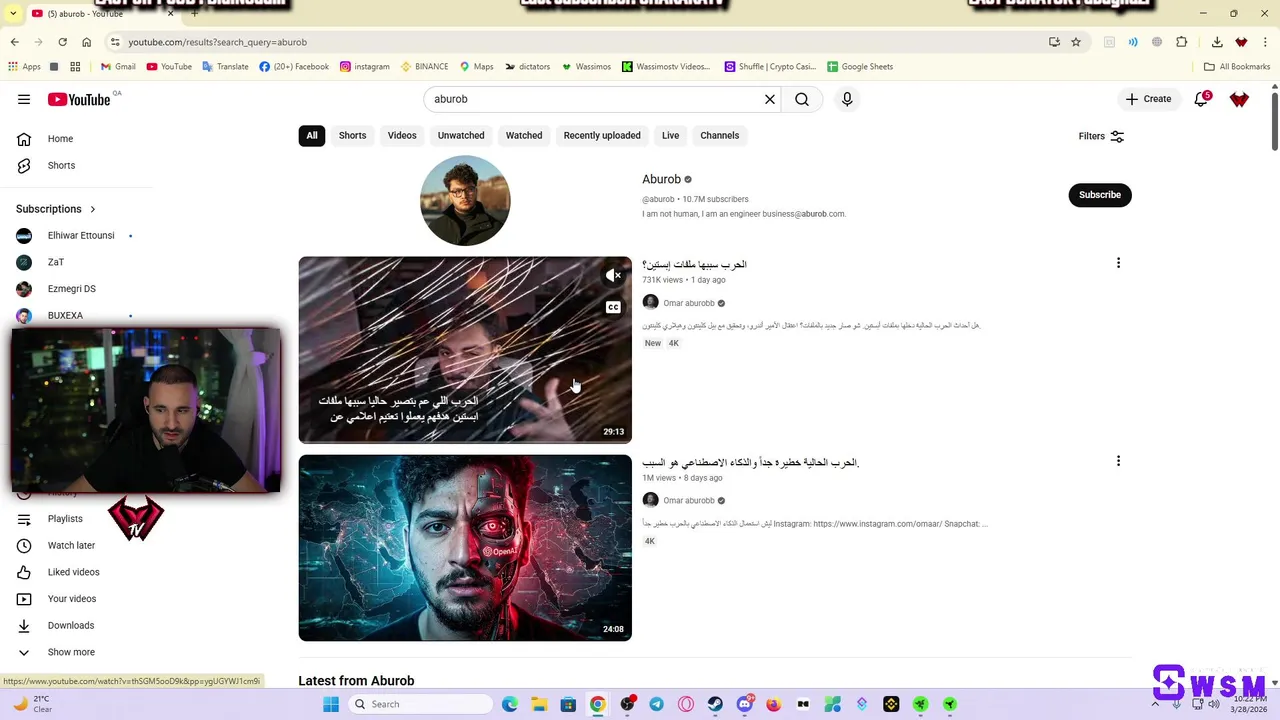
Task: Expand the Subscriptions section chevron
Action: pyautogui.click(x=93, y=209)
